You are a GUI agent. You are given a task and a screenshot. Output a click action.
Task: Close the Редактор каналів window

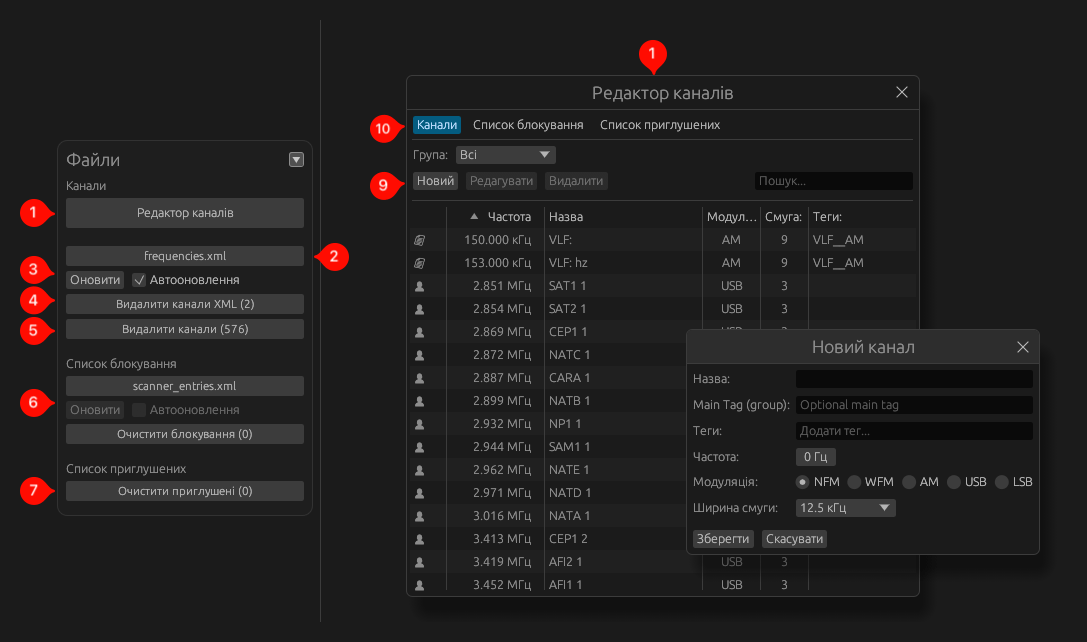[x=901, y=92]
